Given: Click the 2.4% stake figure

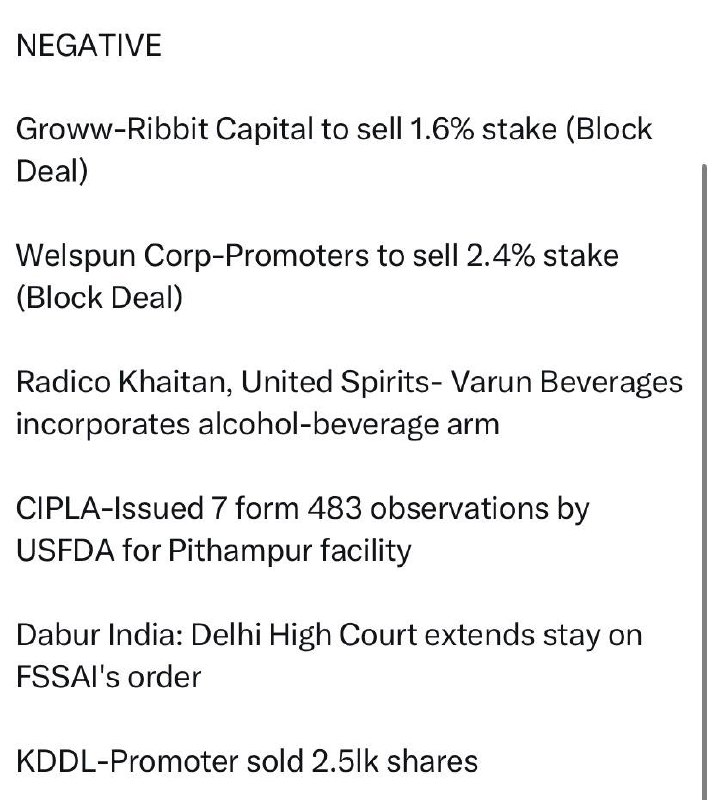Looking at the screenshot, I should pyautogui.click(x=542, y=255).
